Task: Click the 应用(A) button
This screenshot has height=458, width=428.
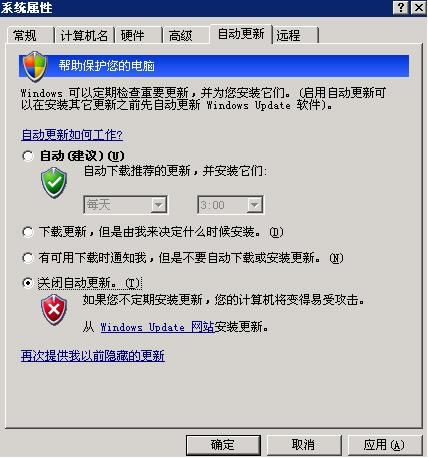Action: (384, 445)
